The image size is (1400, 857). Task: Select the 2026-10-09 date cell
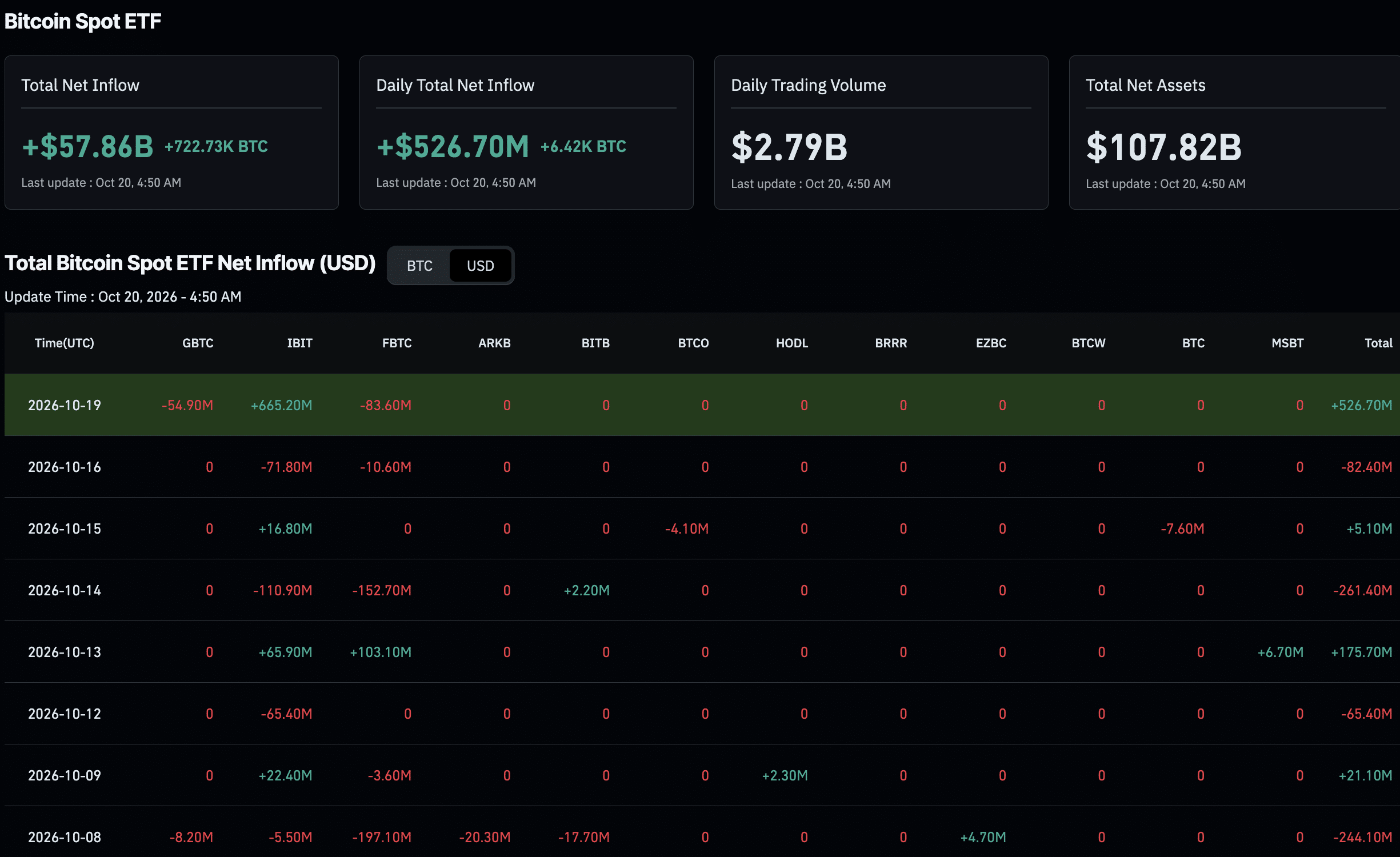[65, 775]
